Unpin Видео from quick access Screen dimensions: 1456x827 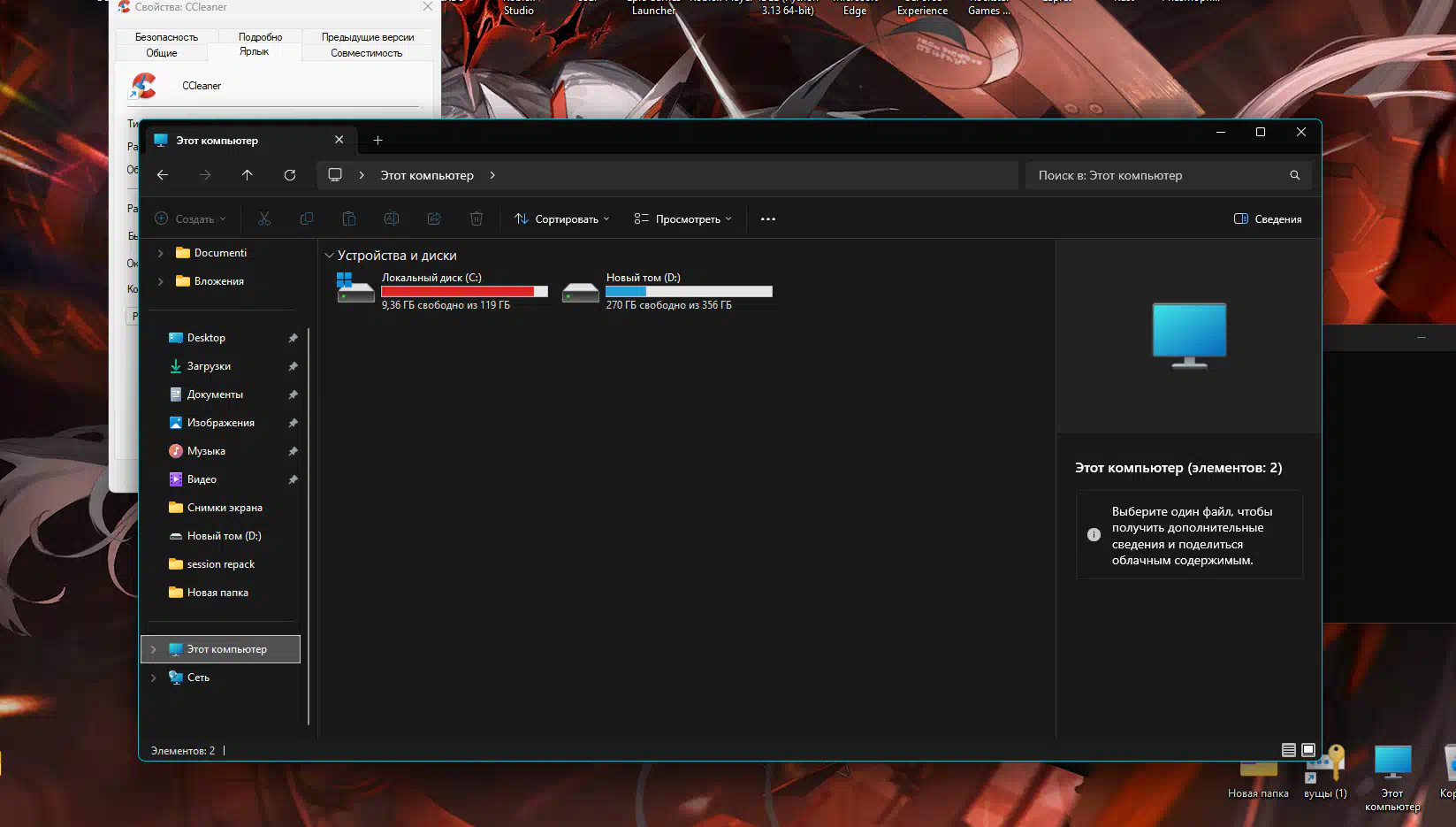(x=293, y=479)
